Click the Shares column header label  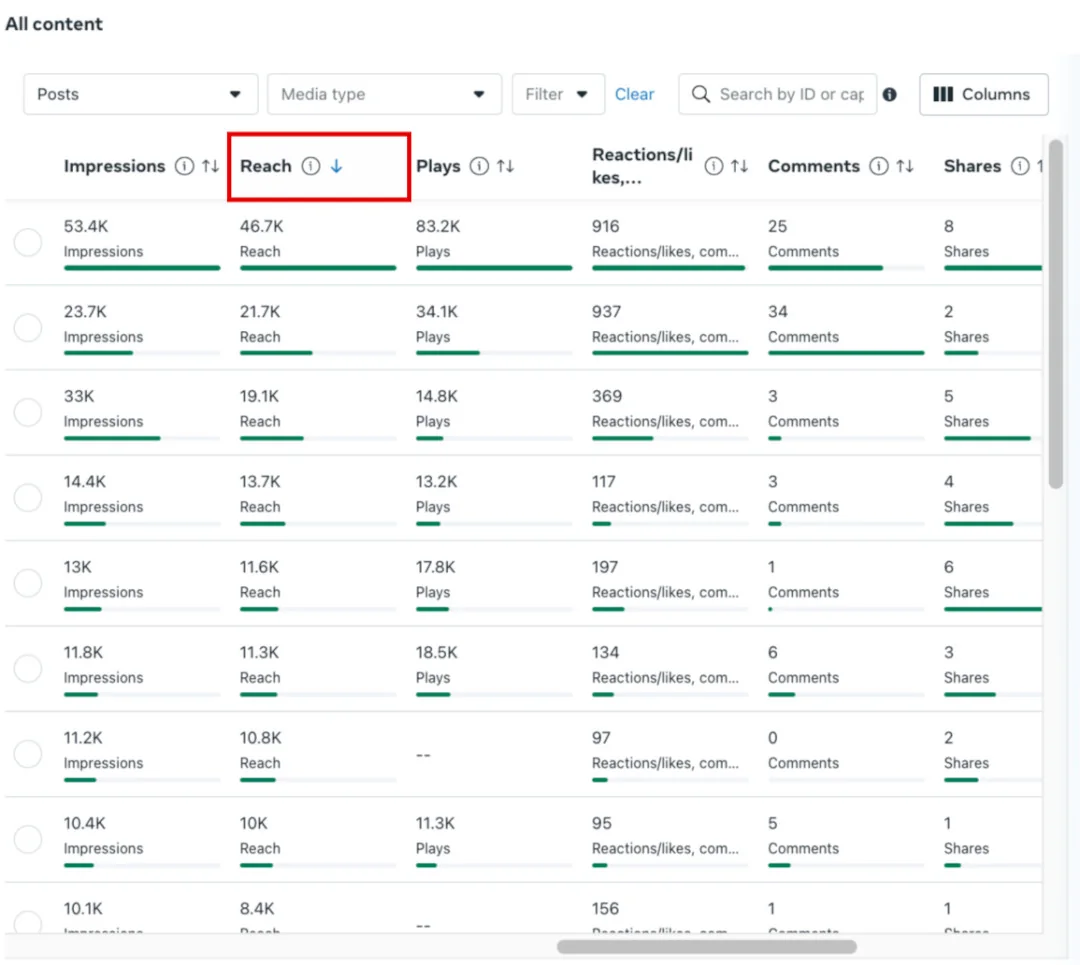[972, 166]
